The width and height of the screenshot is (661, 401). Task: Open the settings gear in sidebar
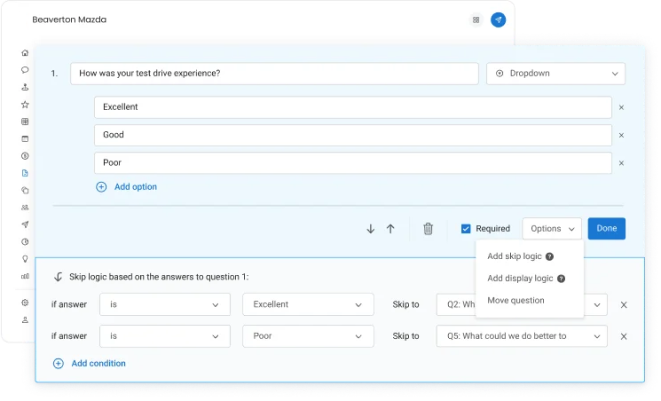tap(25, 302)
